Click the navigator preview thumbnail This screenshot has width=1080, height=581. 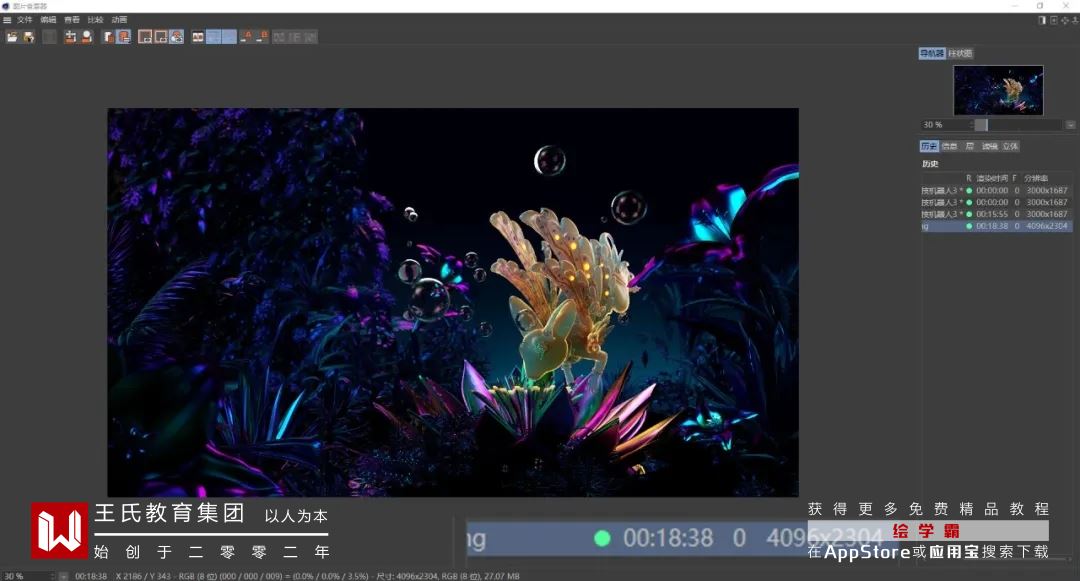(x=998, y=90)
